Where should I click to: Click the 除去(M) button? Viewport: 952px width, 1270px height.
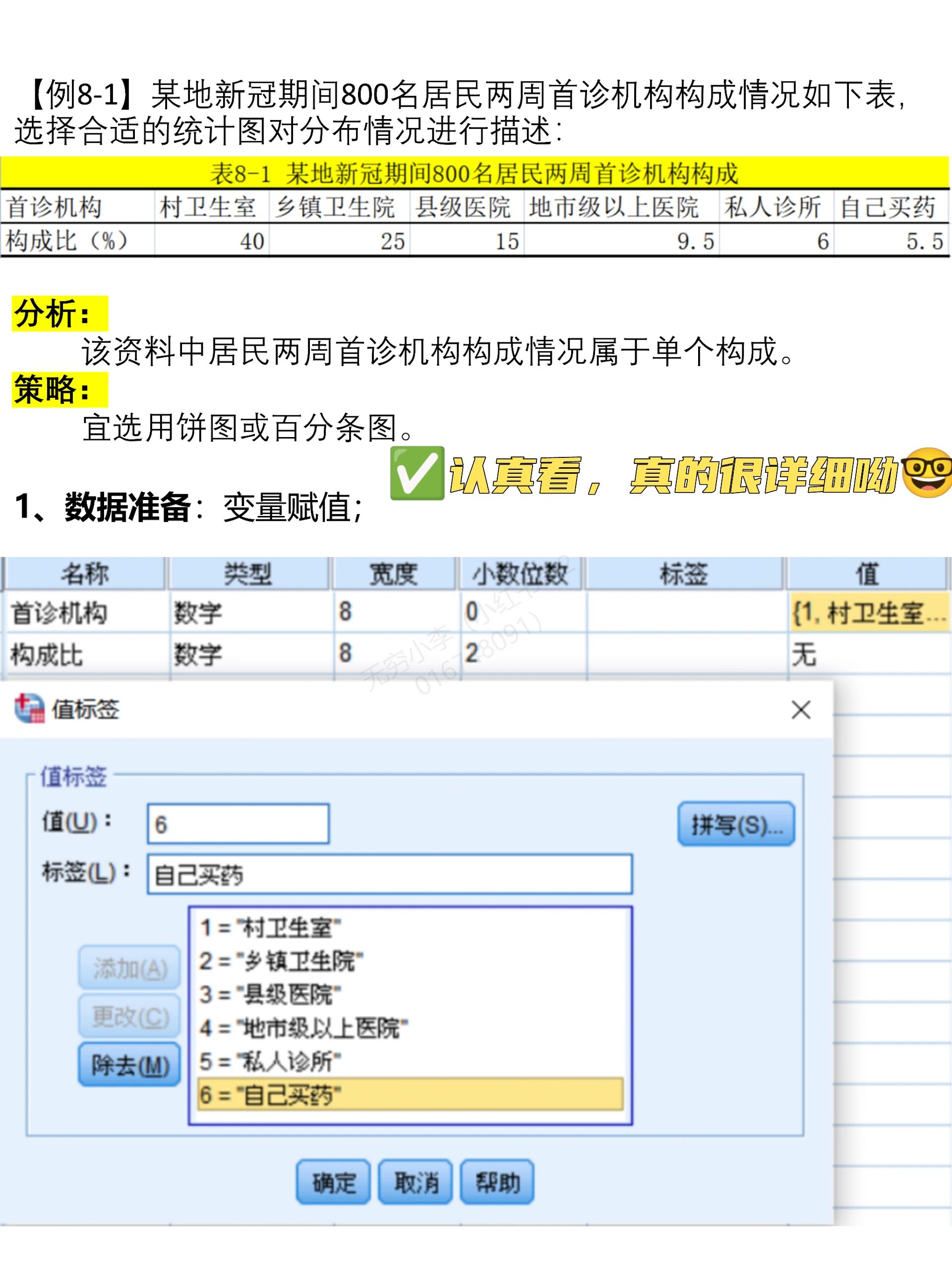pos(130,1065)
